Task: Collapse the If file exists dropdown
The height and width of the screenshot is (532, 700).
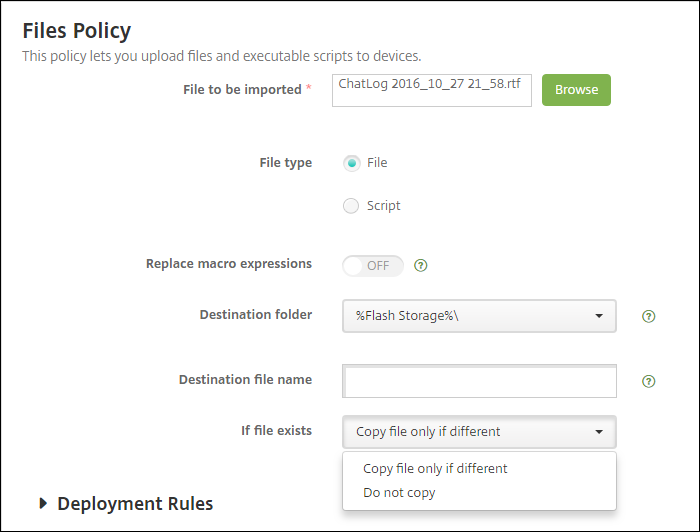Action: 478,432
